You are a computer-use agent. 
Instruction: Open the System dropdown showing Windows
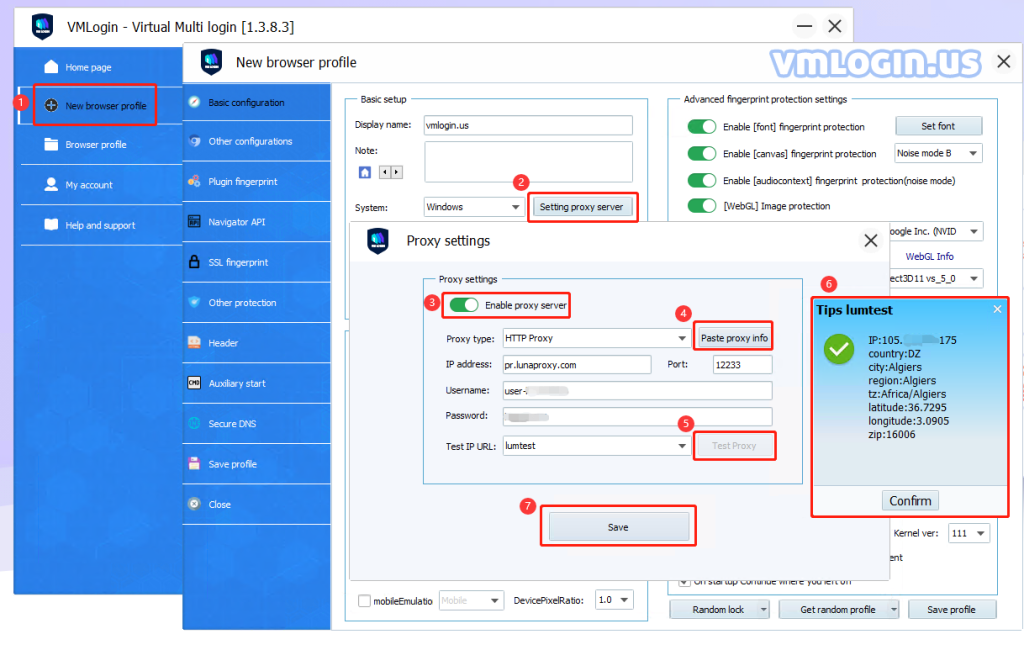click(473, 207)
